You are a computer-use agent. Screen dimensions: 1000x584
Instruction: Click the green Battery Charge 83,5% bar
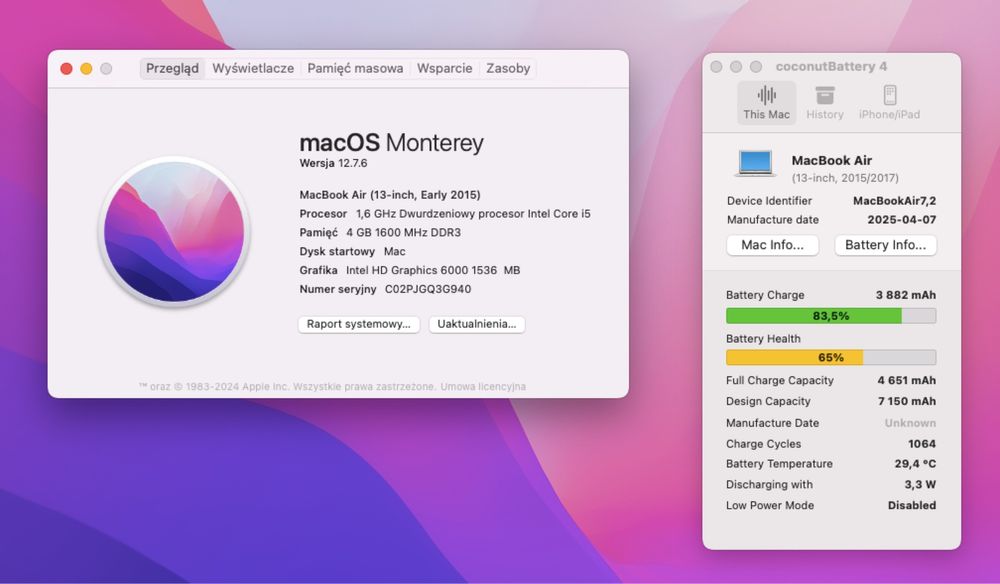pyautogui.click(x=831, y=316)
